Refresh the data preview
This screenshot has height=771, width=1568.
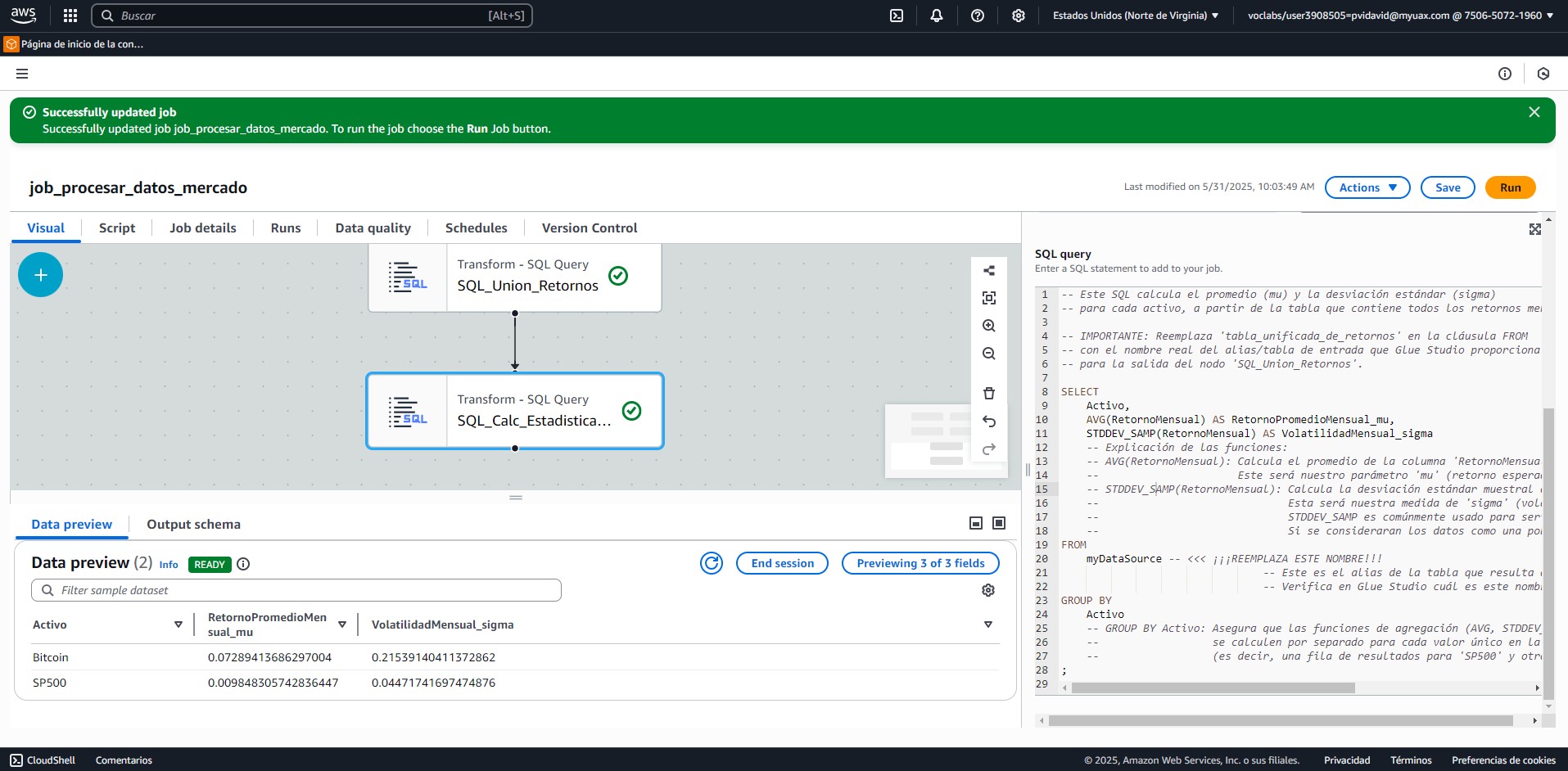pos(712,563)
